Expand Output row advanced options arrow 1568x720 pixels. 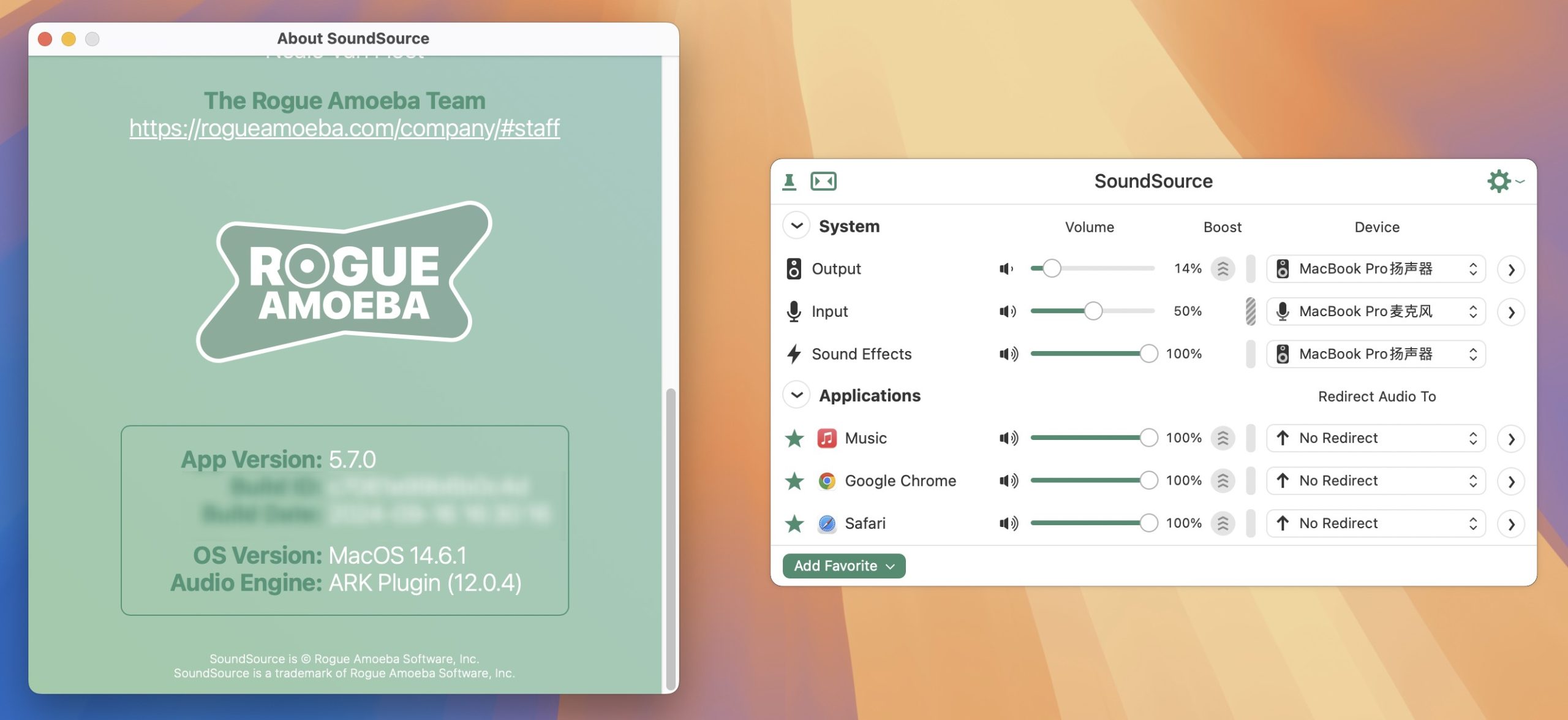(x=1511, y=270)
